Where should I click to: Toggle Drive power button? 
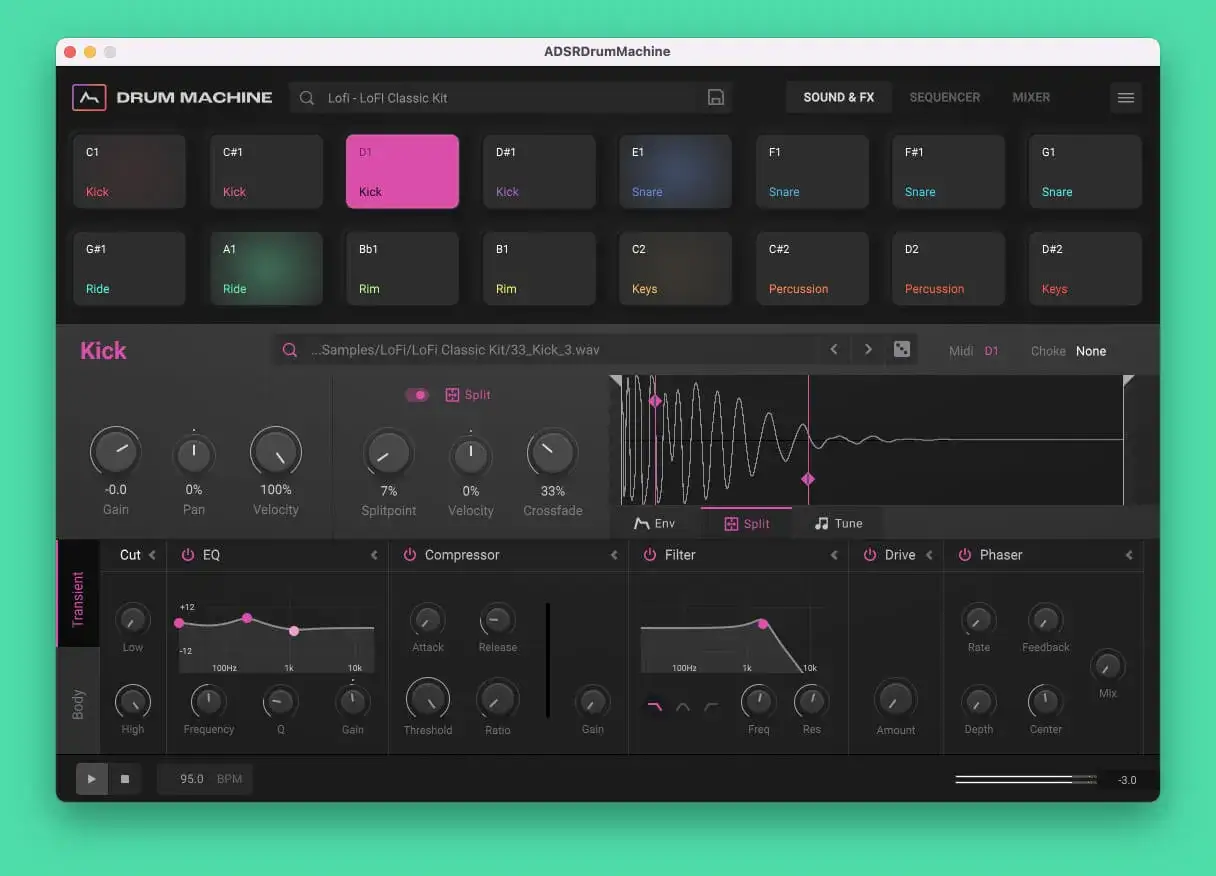tap(869, 555)
